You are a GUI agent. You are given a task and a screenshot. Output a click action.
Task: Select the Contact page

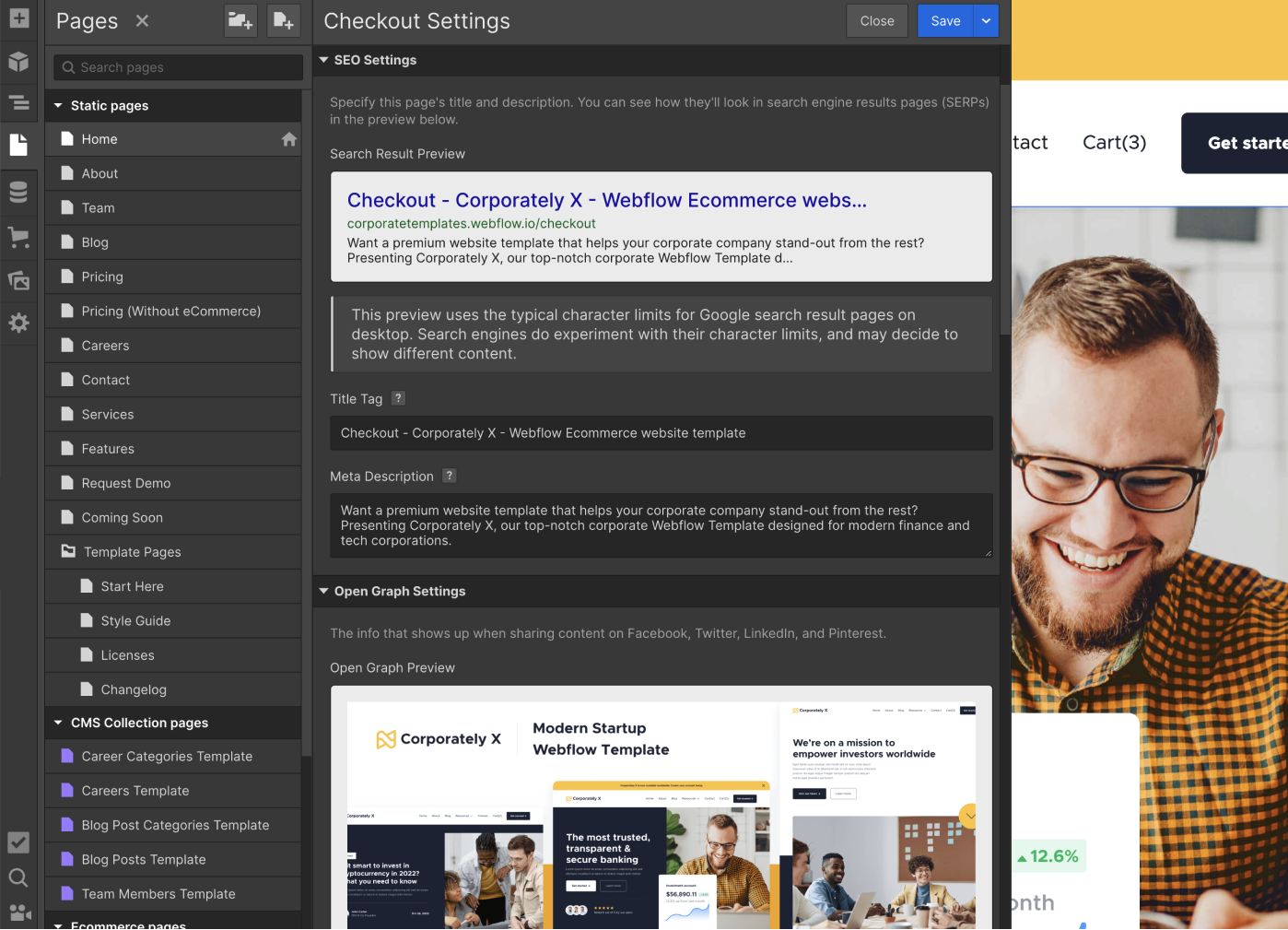[173, 380]
